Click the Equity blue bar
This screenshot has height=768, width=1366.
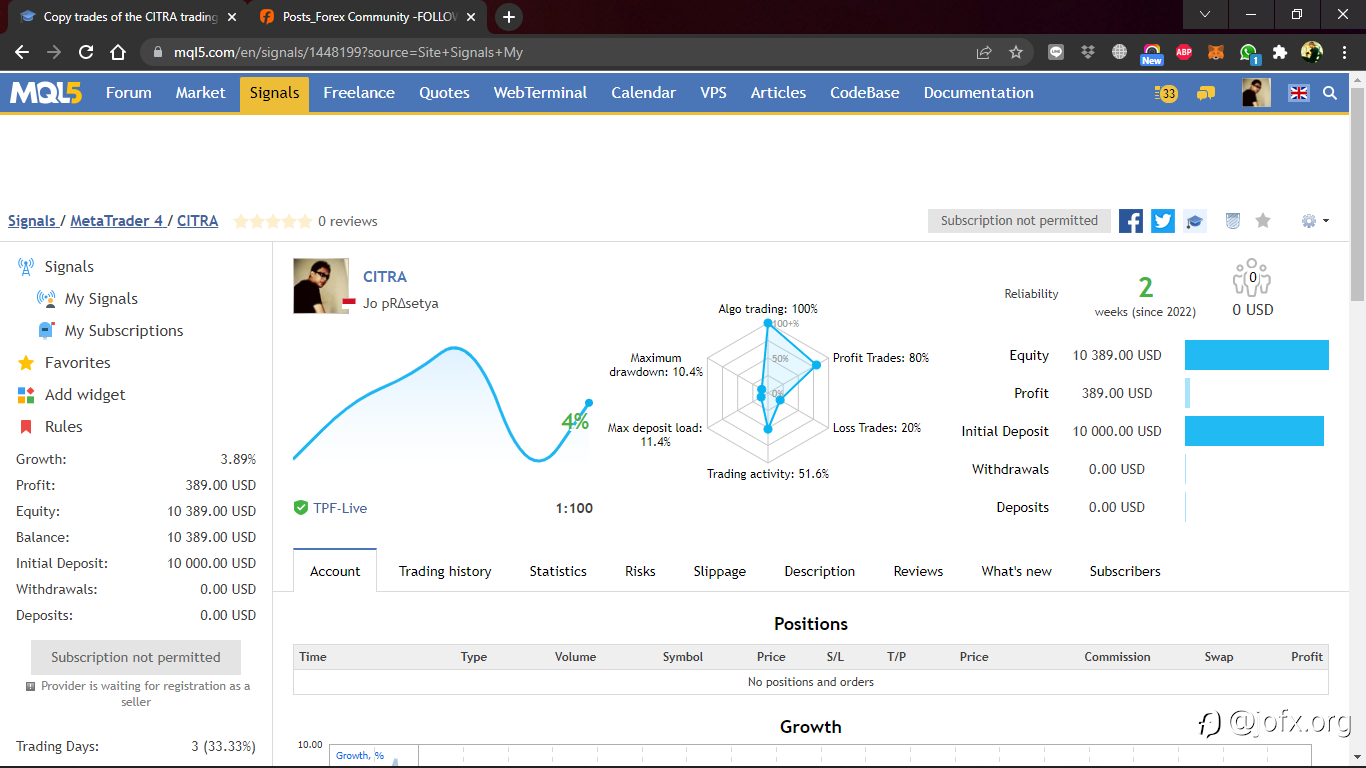(x=1257, y=355)
